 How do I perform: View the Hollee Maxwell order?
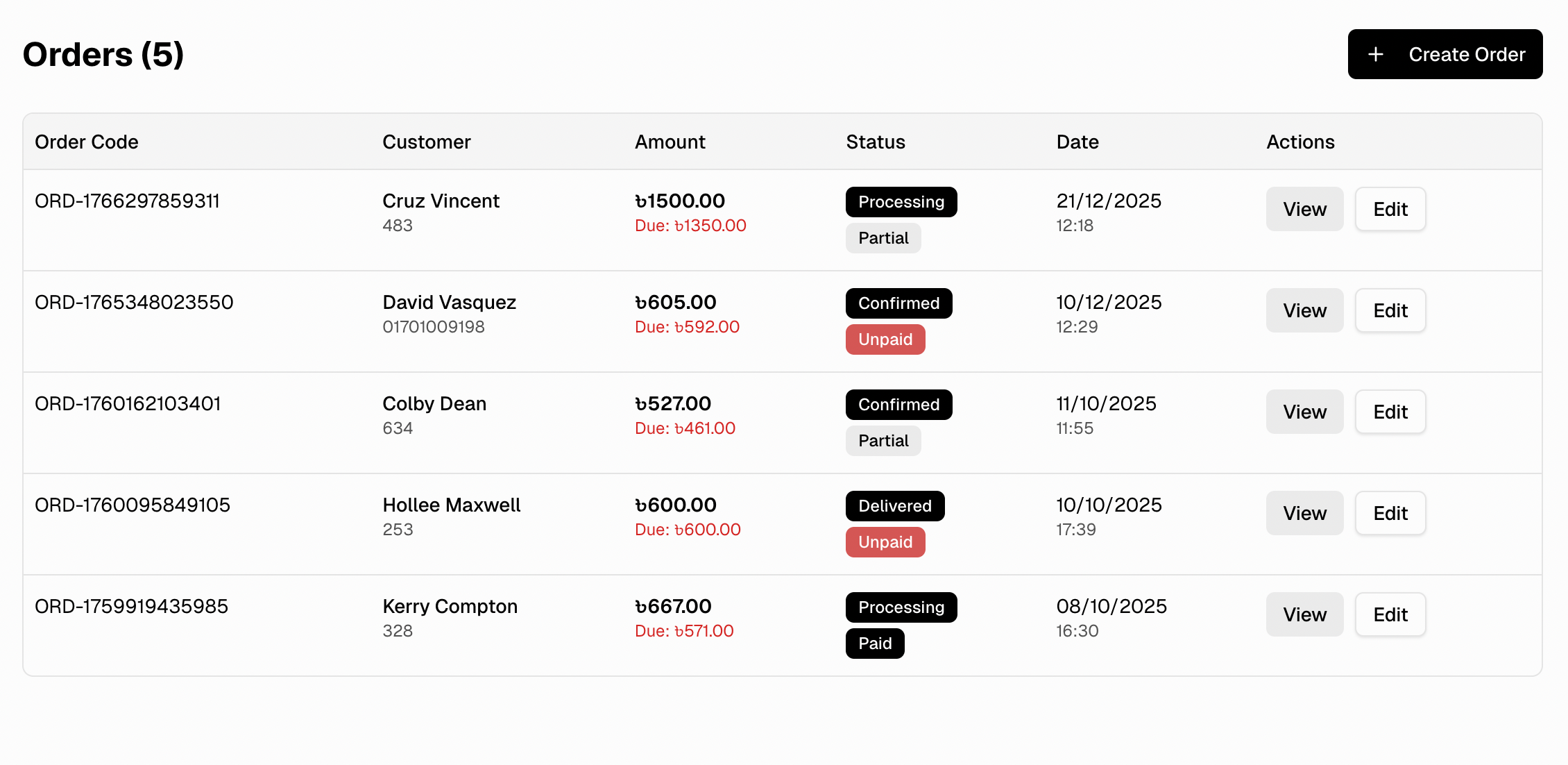1304,513
